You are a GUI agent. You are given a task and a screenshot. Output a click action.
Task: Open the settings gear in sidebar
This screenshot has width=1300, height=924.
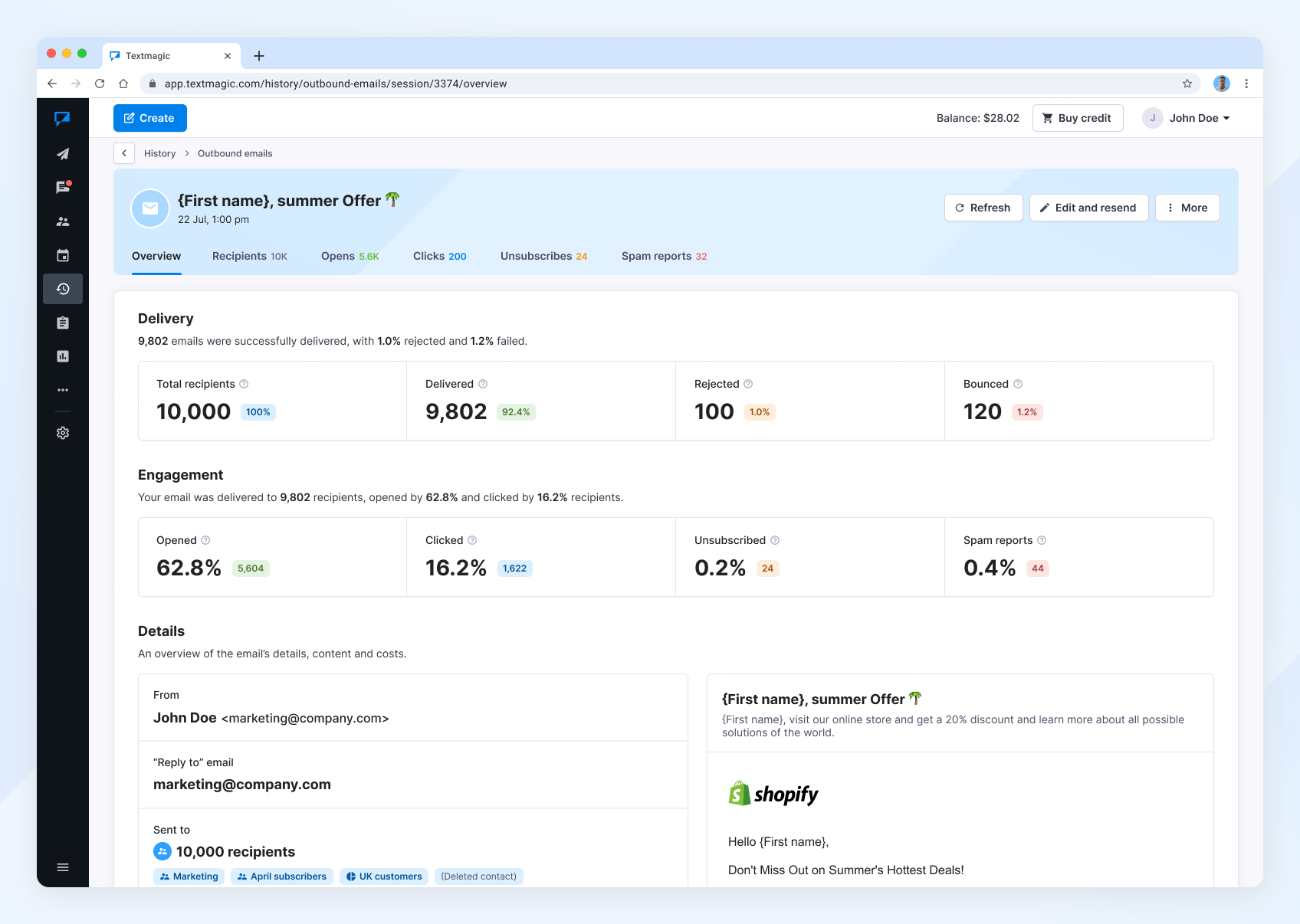(x=63, y=433)
